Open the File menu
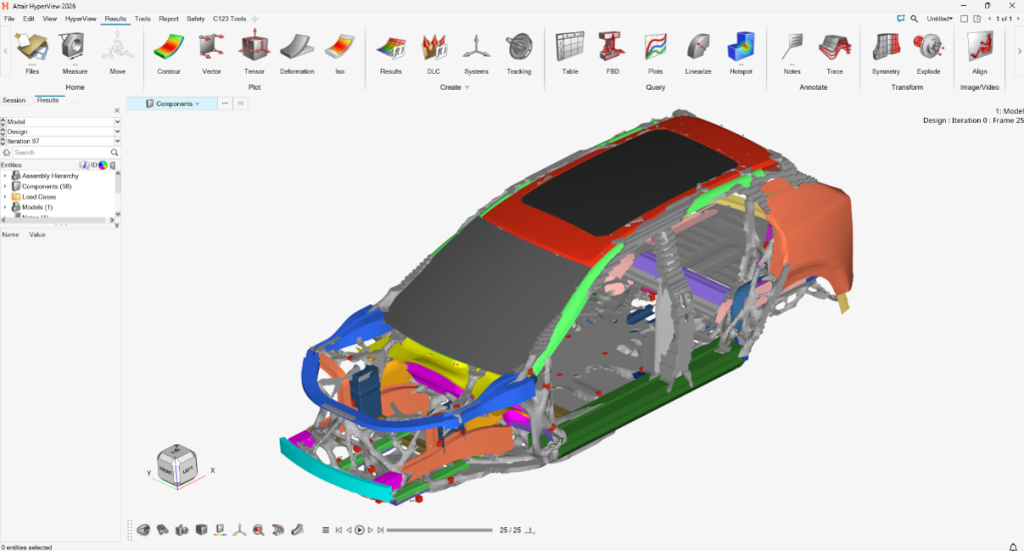The height and width of the screenshot is (551, 1024). 9,19
